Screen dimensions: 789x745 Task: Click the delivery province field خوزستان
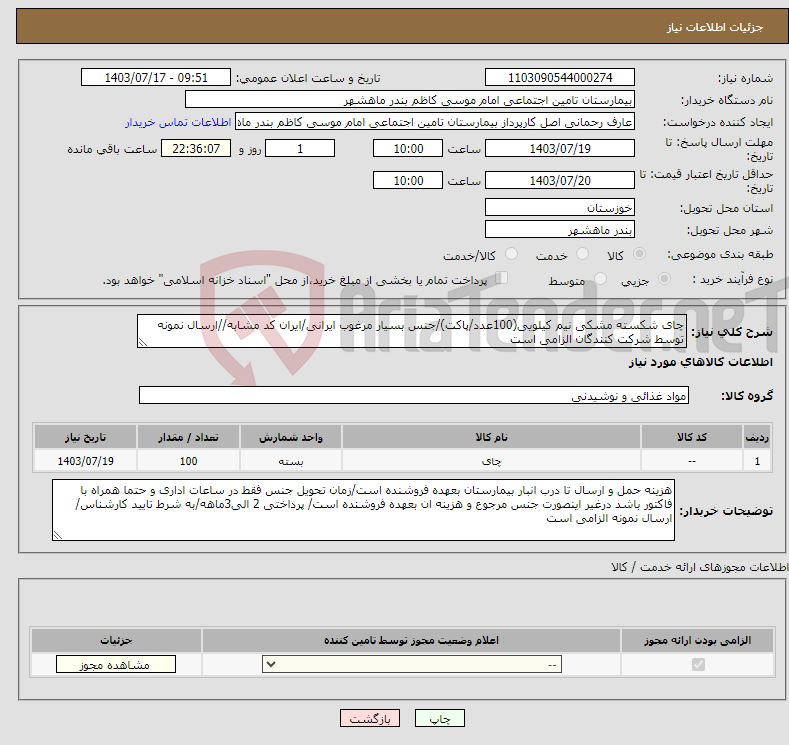[560, 207]
